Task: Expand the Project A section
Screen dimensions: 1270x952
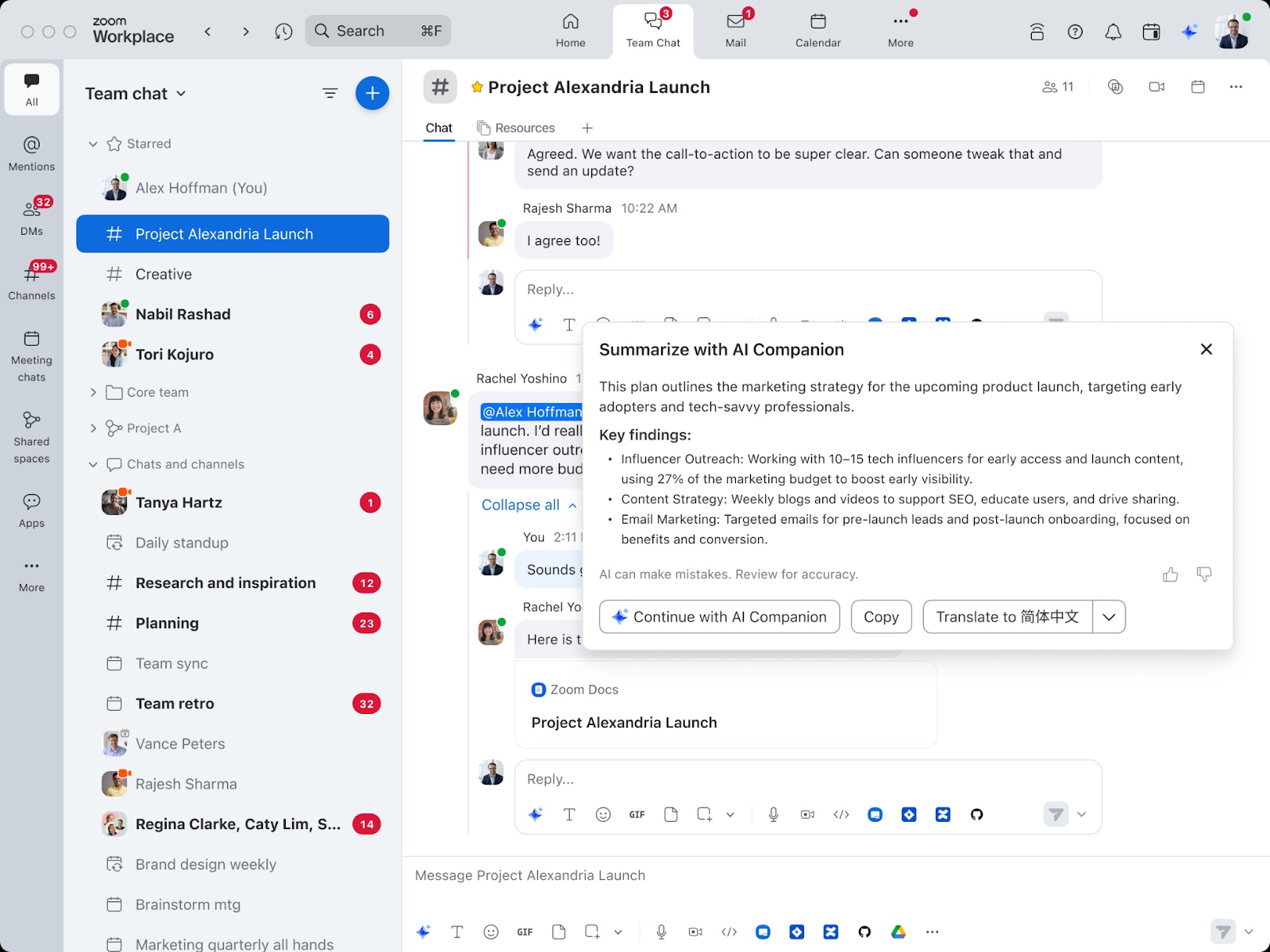Action: pyautogui.click(x=93, y=428)
